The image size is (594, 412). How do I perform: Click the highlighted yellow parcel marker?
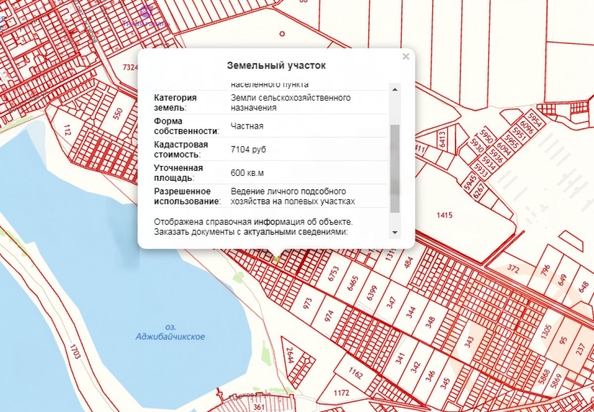276,259
